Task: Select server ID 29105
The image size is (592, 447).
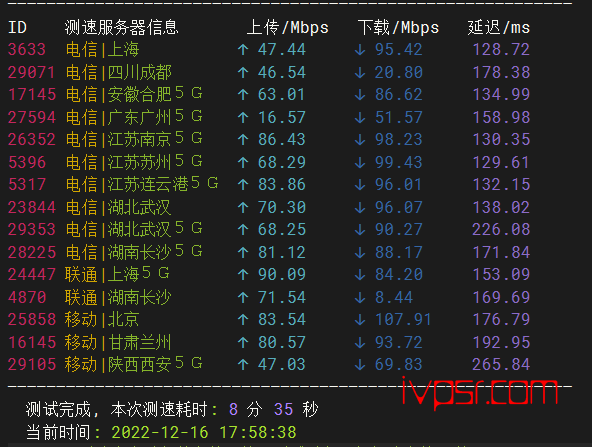Action: point(32,364)
